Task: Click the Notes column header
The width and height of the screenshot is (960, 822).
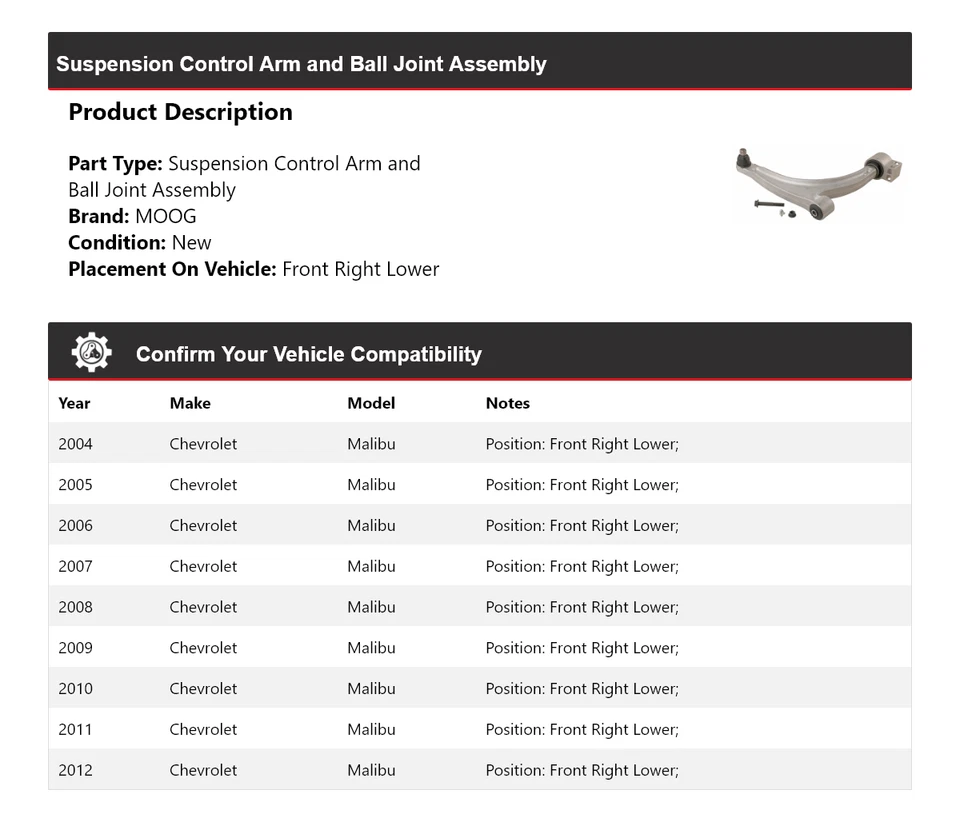Action: (507, 403)
